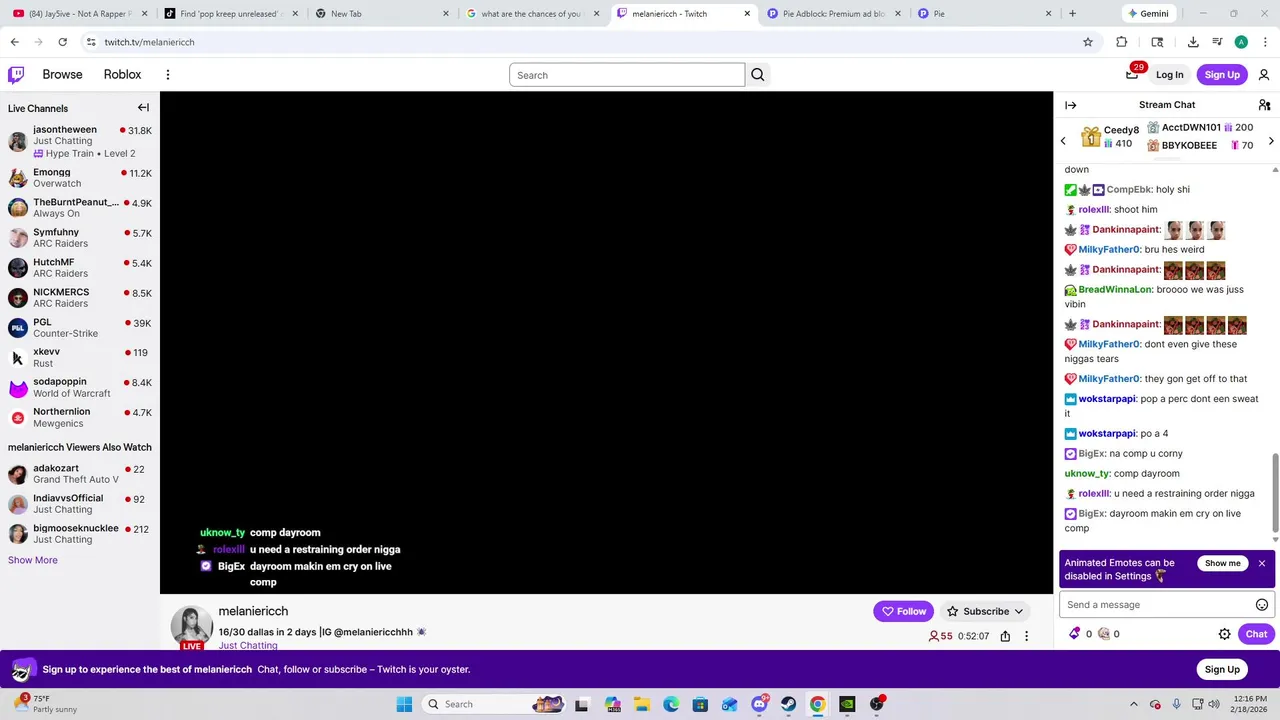1280x720 pixels.
Task: Open adakozart recommended channel
Action: pyautogui.click(x=80, y=473)
